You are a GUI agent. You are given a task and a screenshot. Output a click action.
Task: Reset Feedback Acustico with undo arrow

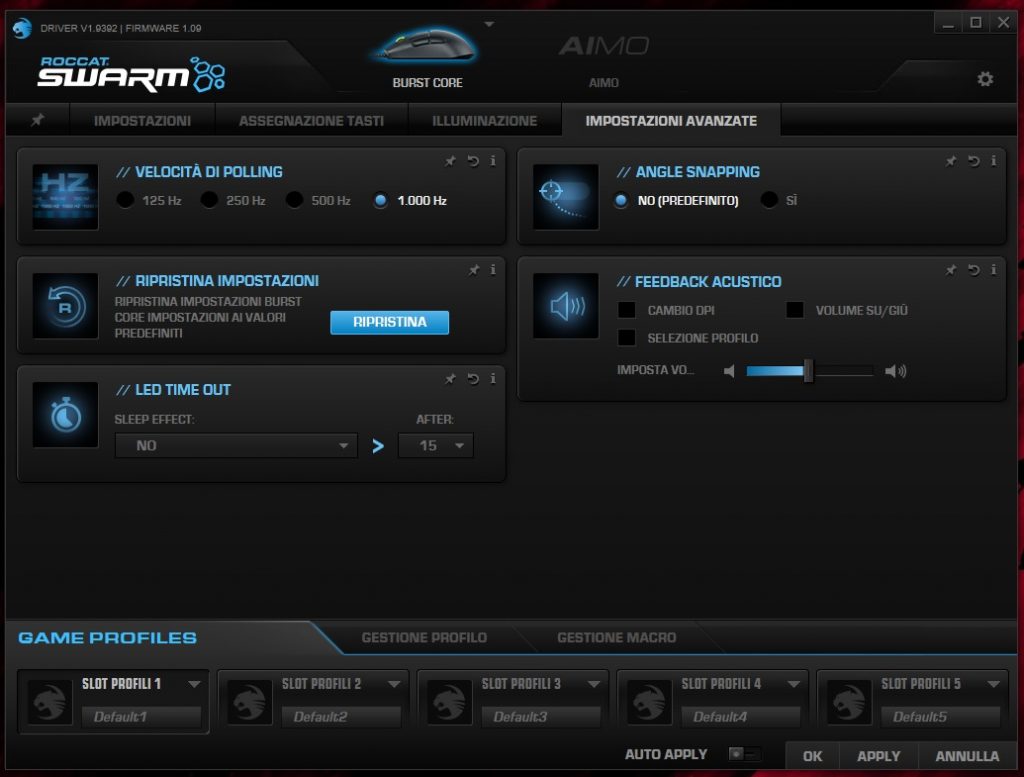click(x=974, y=270)
